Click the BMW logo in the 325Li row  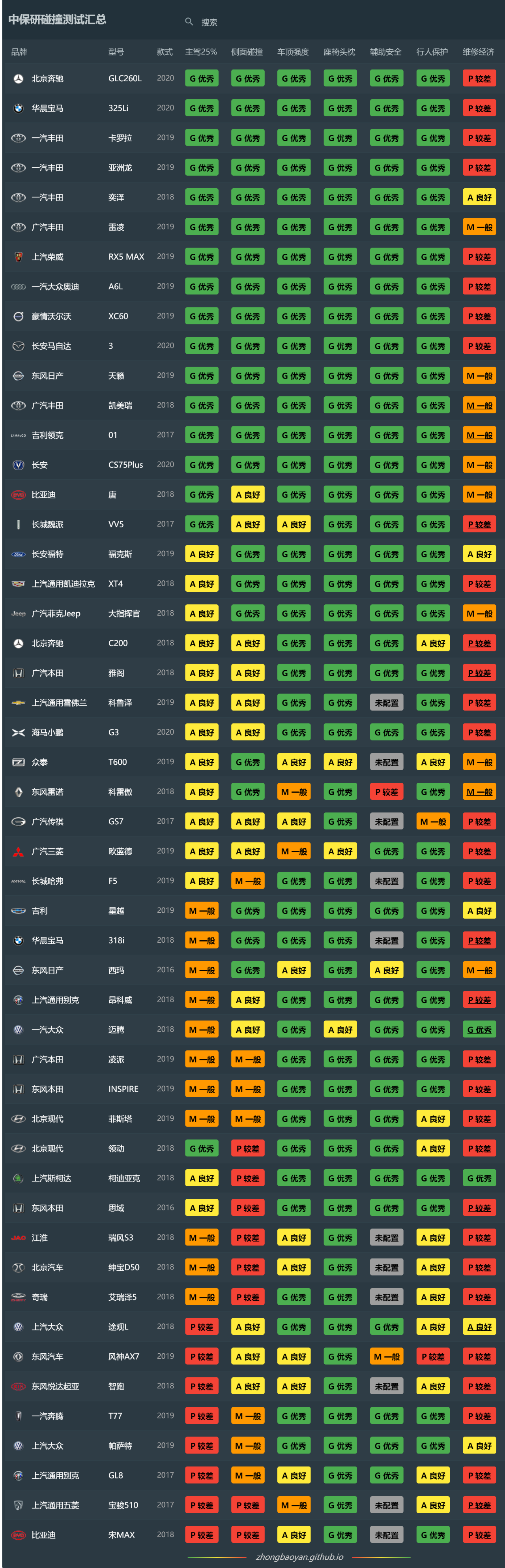point(18,108)
